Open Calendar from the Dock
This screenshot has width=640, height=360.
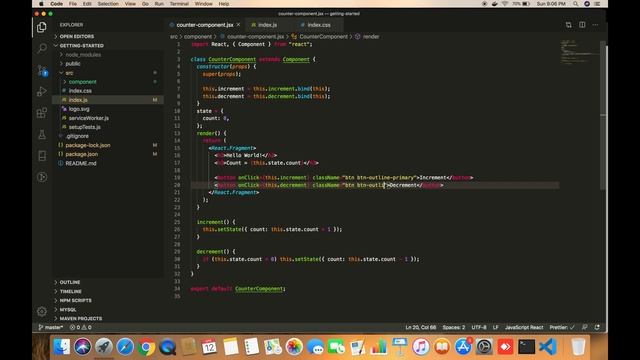209,347
